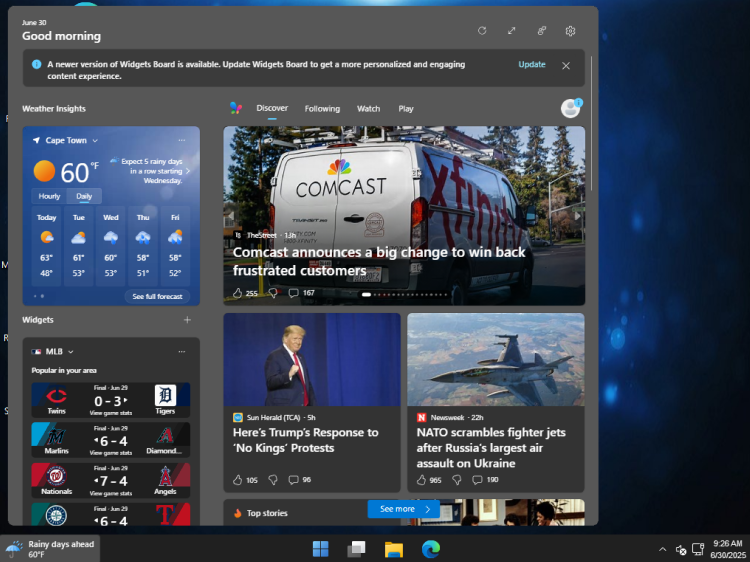Like the Trump Response article
750x562 pixels.
[x=238, y=480]
